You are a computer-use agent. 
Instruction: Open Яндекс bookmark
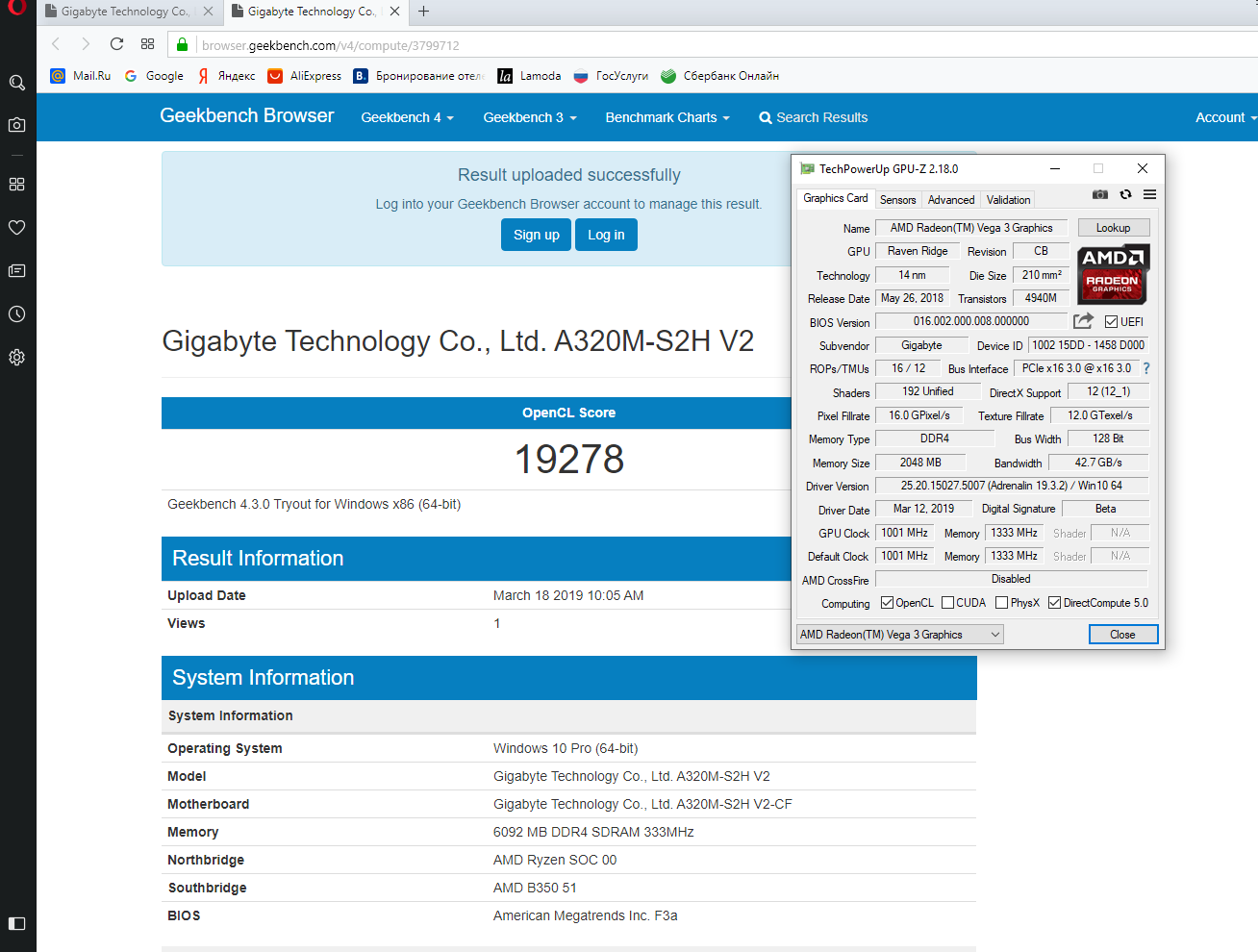tap(226, 76)
